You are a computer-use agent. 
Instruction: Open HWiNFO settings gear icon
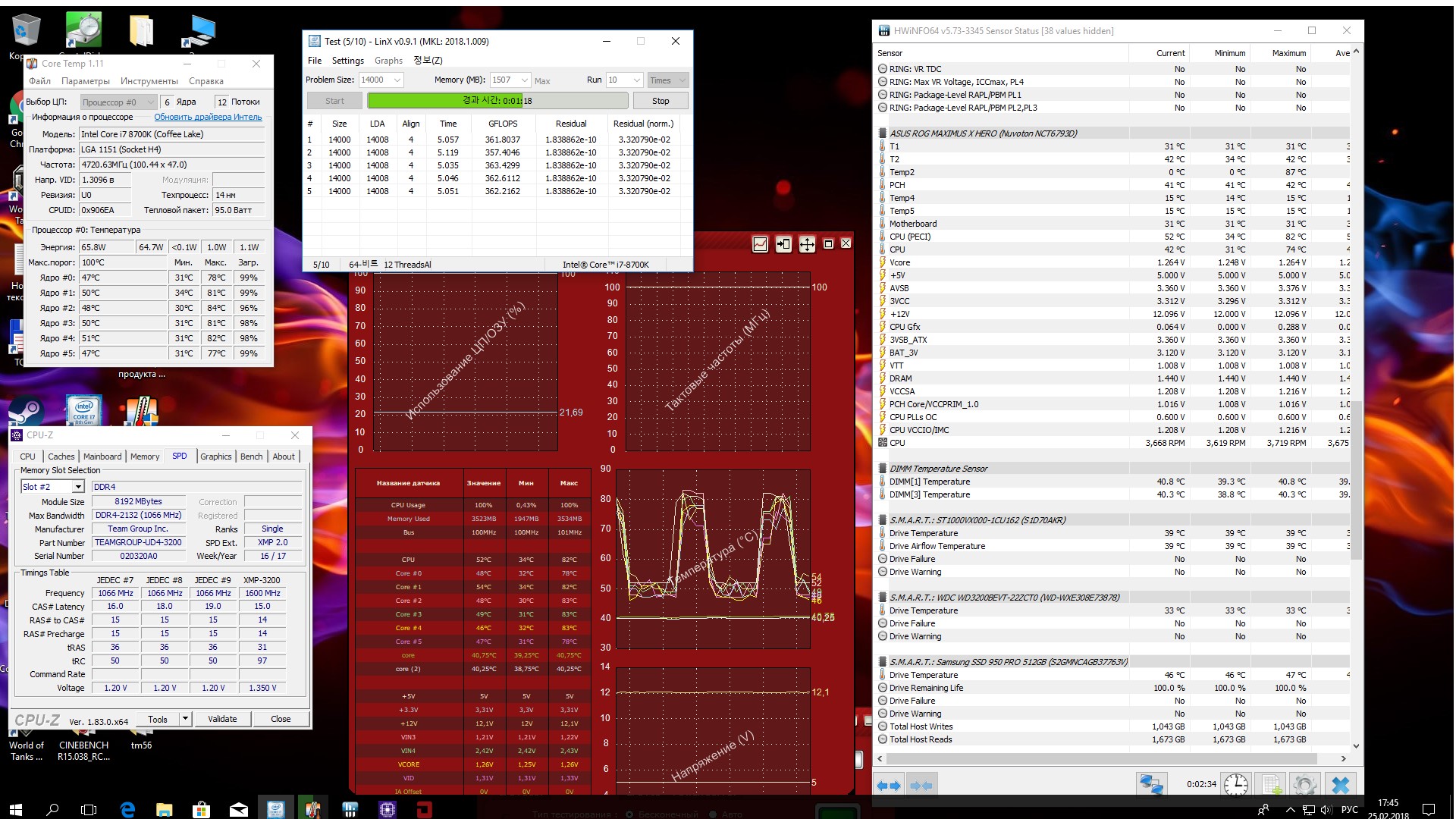point(1304,785)
